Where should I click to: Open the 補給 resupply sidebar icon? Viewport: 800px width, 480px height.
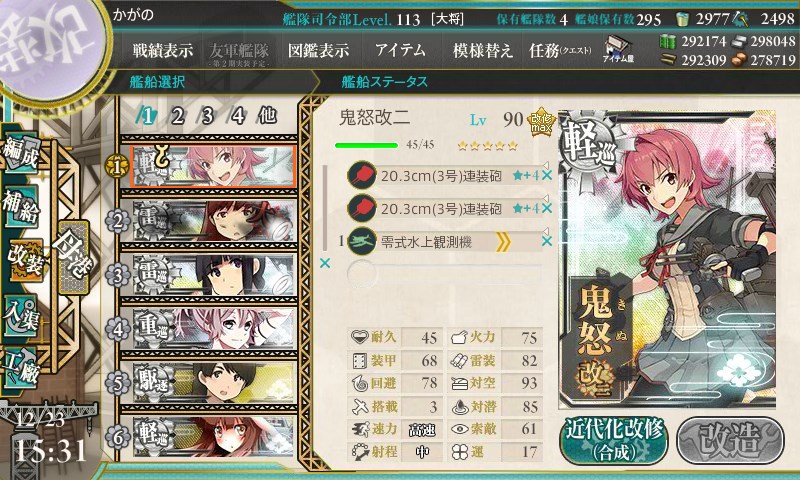coord(22,206)
